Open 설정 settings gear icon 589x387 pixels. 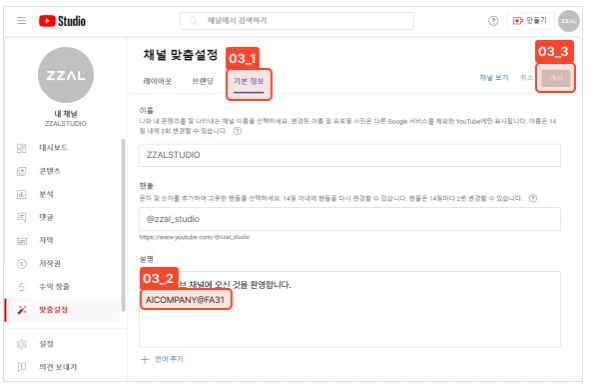(22, 344)
